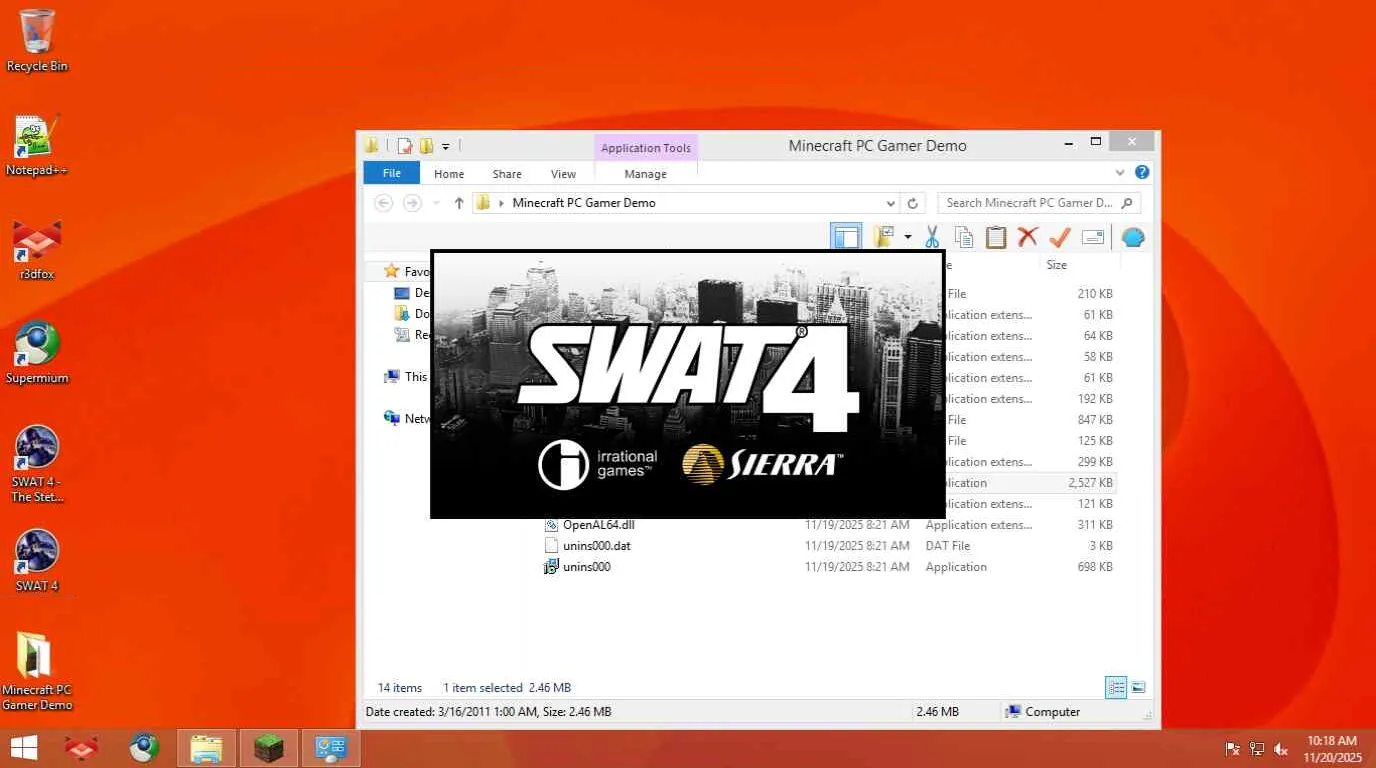Open the Customize Quick Access Toolbar dropdown
This screenshot has height=768, width=1376.
[x=446, y=146]
